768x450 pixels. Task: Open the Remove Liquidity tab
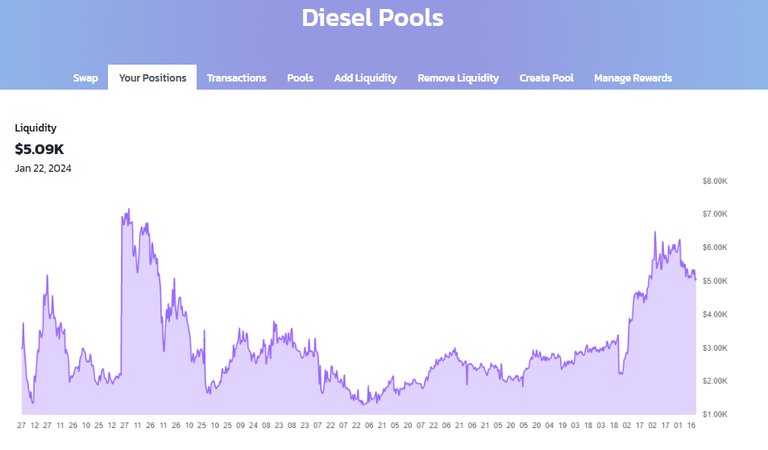[x=458, y=78]
